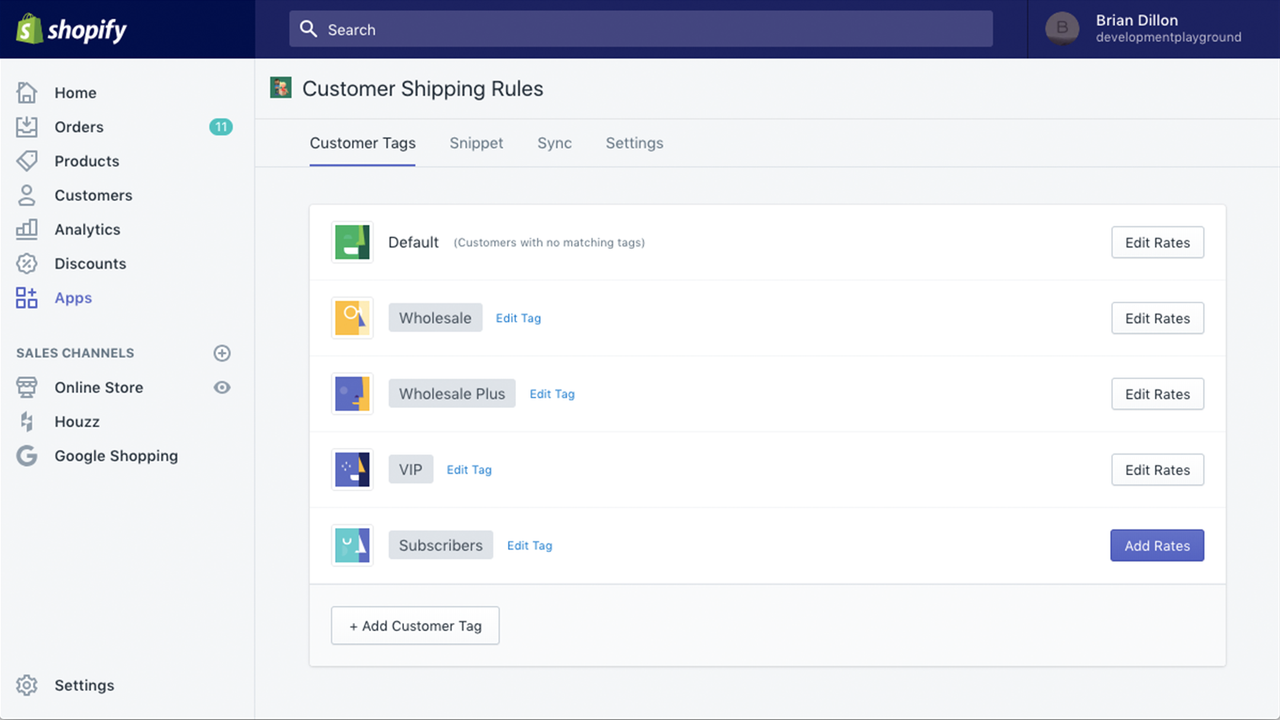The width and height of the screenshot is (1280, 720).
Task: Add a sales channel with plus icon
Action: (x=222, y=353)
